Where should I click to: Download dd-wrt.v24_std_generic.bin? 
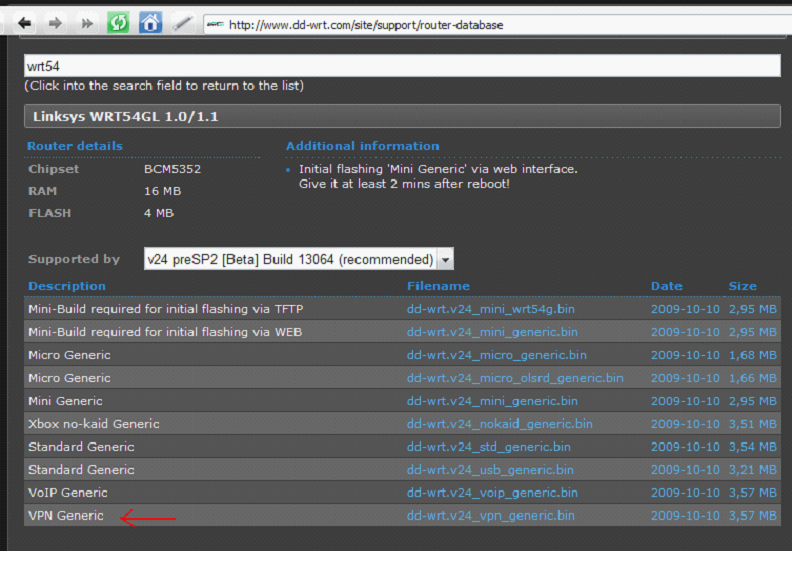[x=488, y=447]
